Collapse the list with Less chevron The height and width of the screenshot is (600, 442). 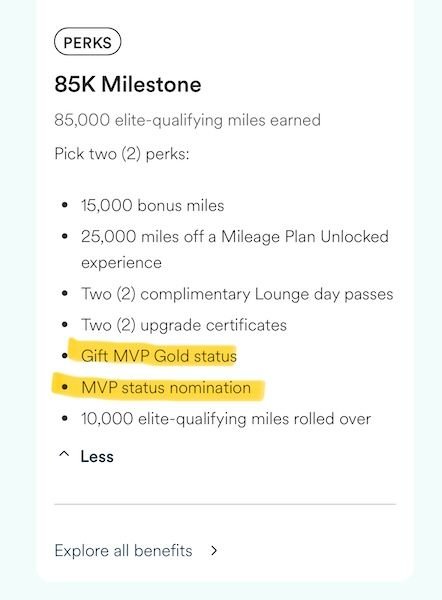64,454
